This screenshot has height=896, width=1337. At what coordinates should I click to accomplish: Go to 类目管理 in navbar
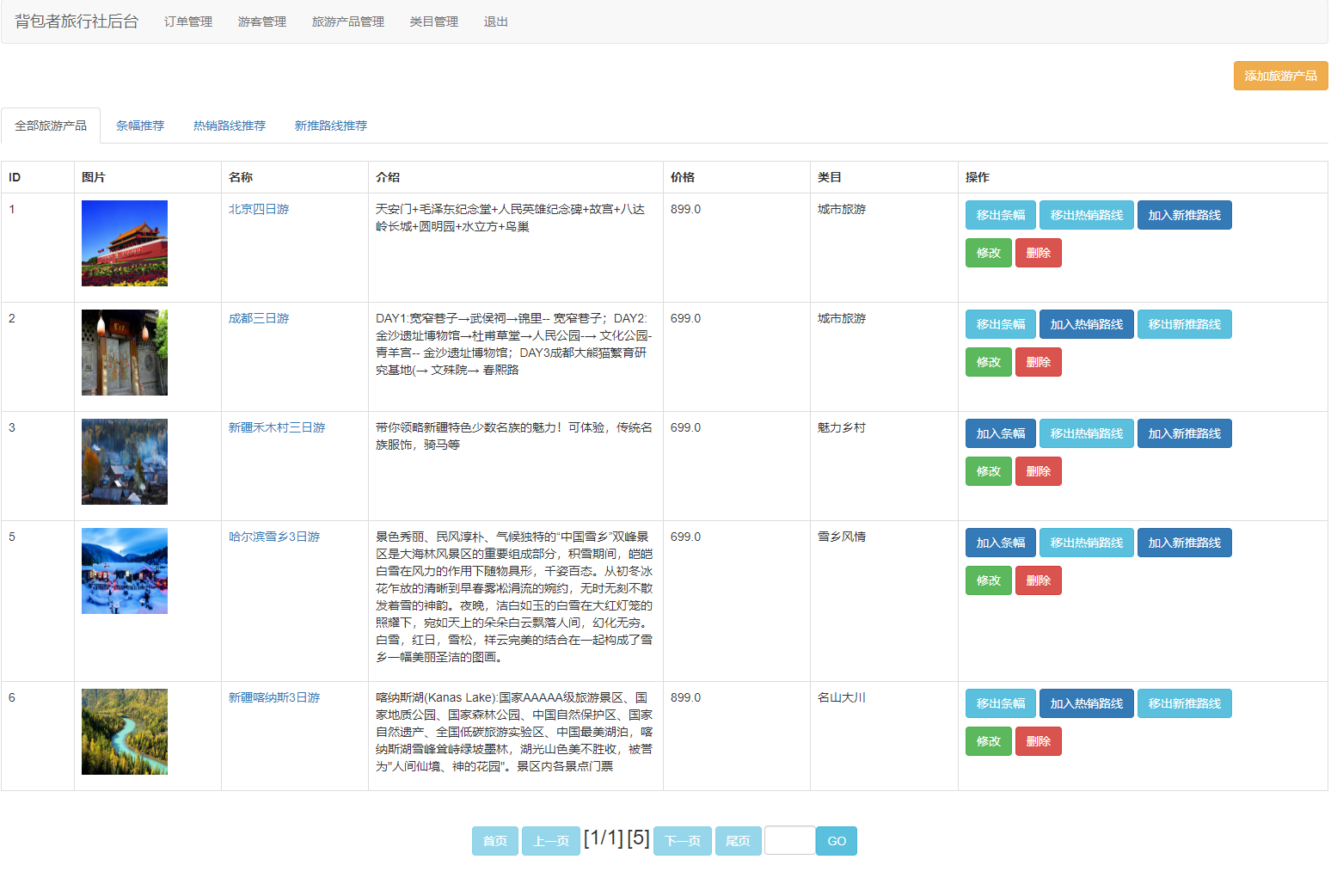pyautogui.click(x=434, y=21)
